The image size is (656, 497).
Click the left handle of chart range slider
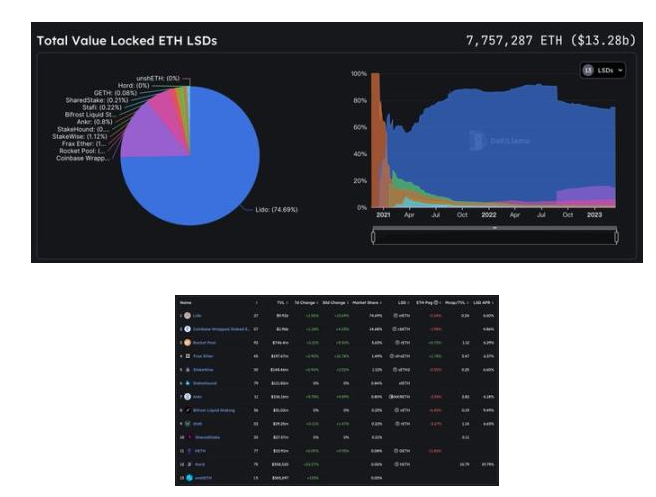point(373,237)
